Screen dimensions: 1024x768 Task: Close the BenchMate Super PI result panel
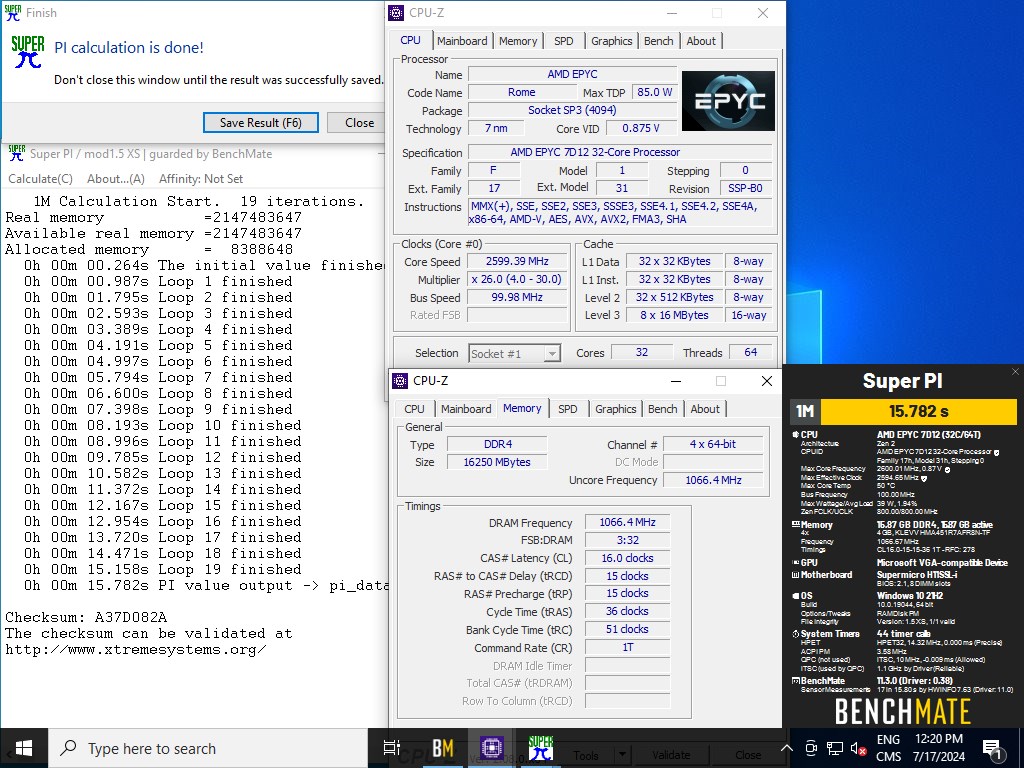click(1015, 372)
